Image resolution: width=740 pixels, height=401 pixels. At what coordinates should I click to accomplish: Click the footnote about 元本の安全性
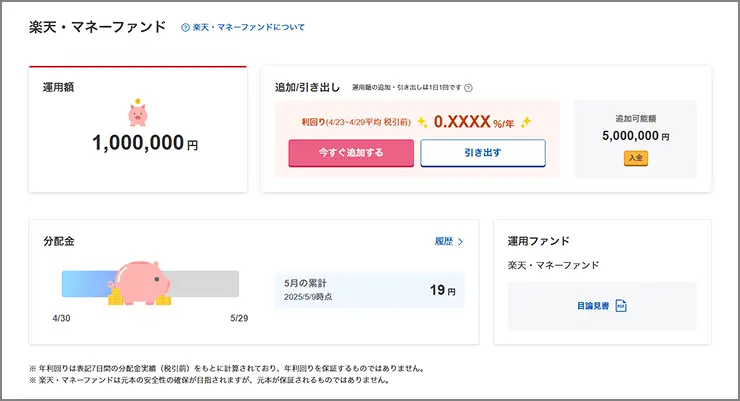(x=210, y=380)
